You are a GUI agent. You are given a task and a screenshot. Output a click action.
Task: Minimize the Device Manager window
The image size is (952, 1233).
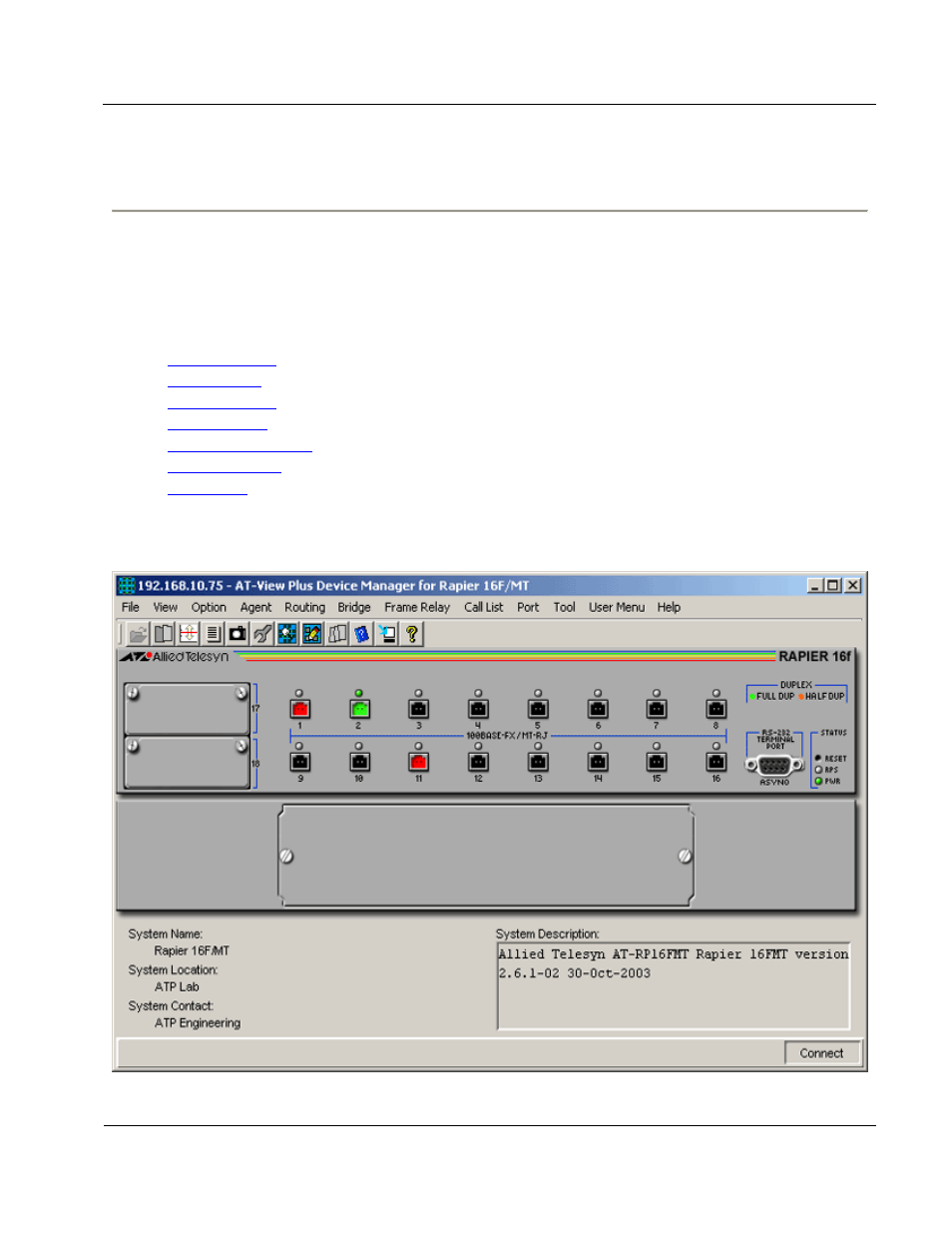[x=815, y=586]
